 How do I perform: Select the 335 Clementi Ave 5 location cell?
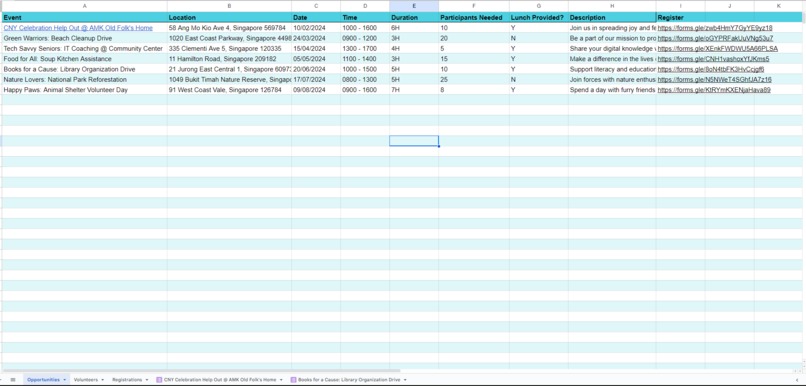click(229, 49)
